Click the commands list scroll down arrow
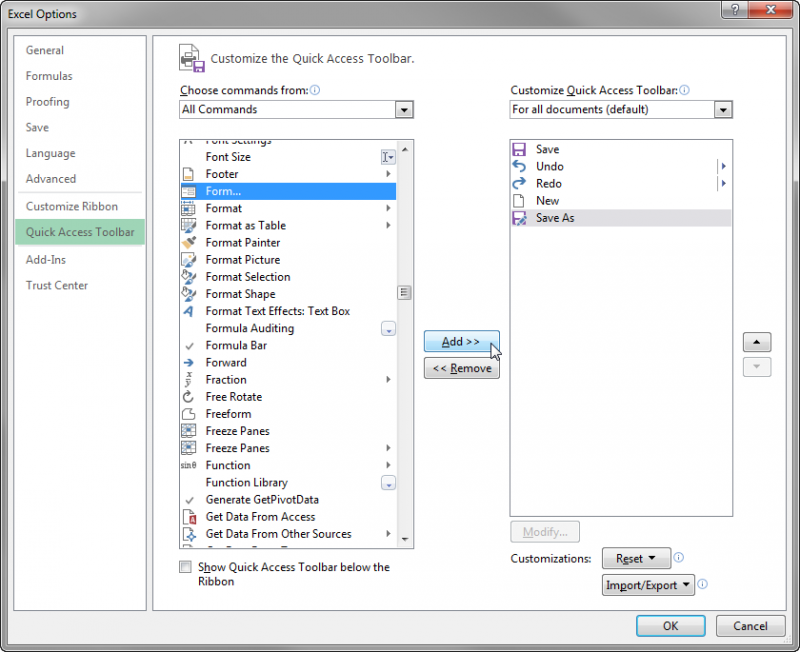The image size is (800, 652). [x=405, y=539]
